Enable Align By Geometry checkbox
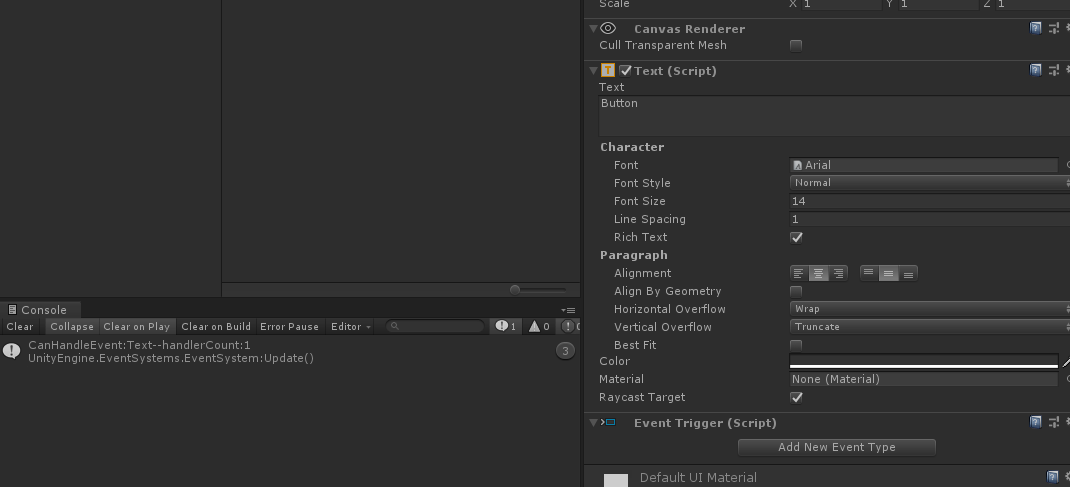 pyautogui.click(x=796, y=291)
